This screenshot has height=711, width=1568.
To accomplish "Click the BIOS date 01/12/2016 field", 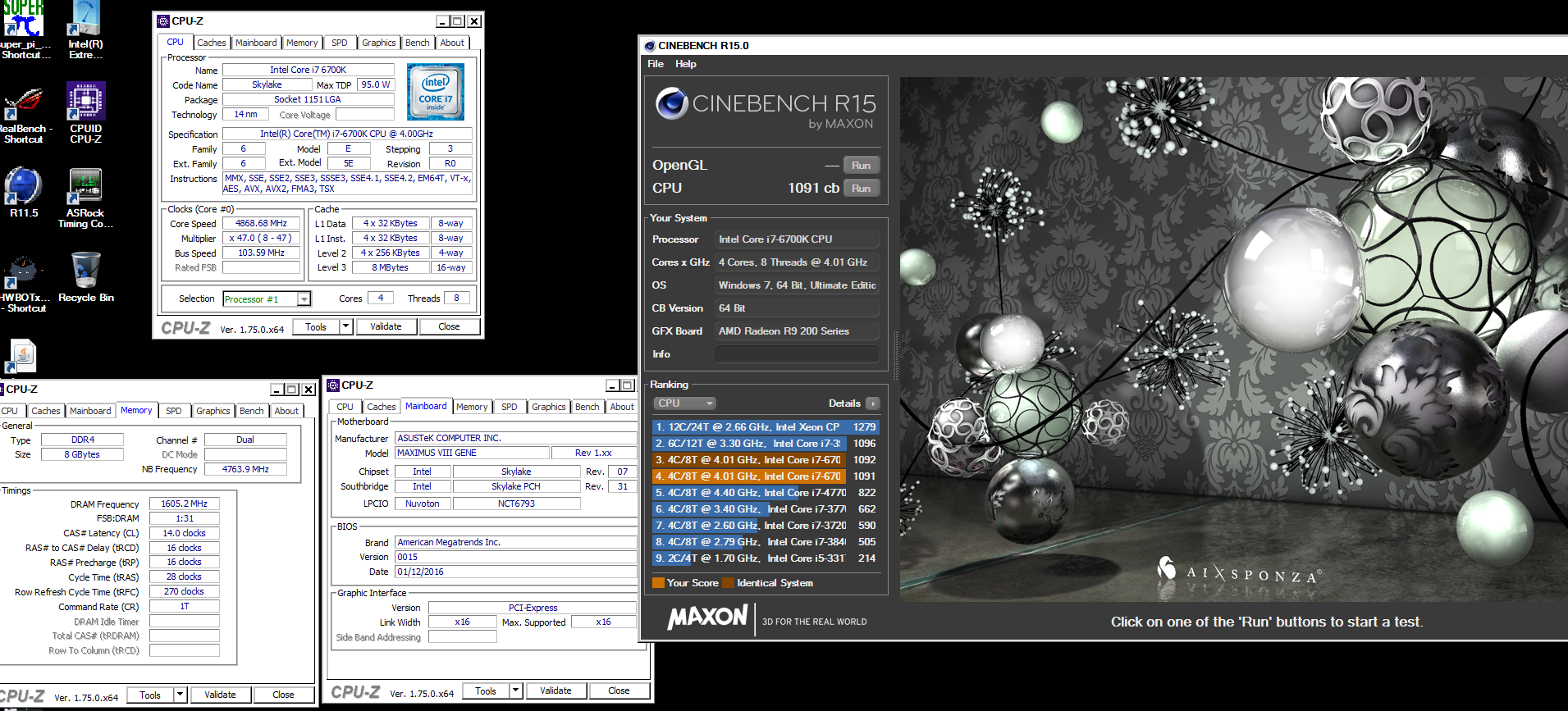I will tap(515, 572).
